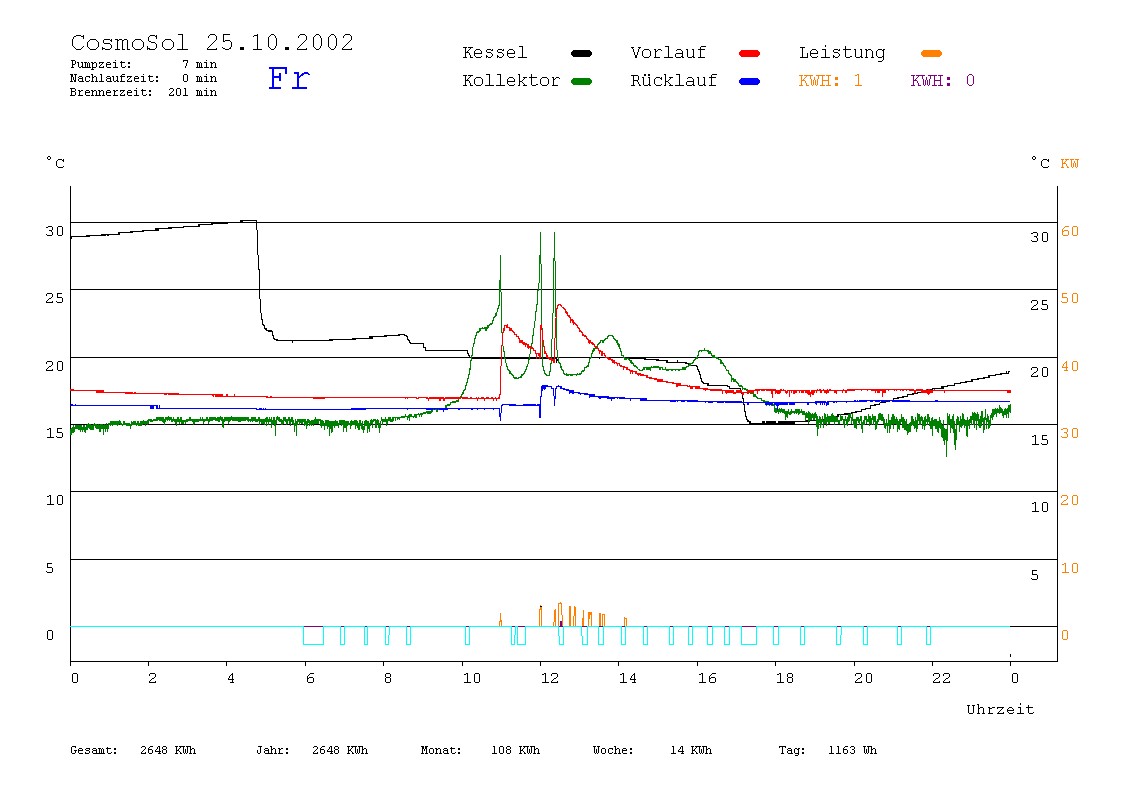The height and width of the screenshot is (812, 1148).
Task: Click the 'Uhrzeit' x-axis label
Action: (x=1000, y=709)
